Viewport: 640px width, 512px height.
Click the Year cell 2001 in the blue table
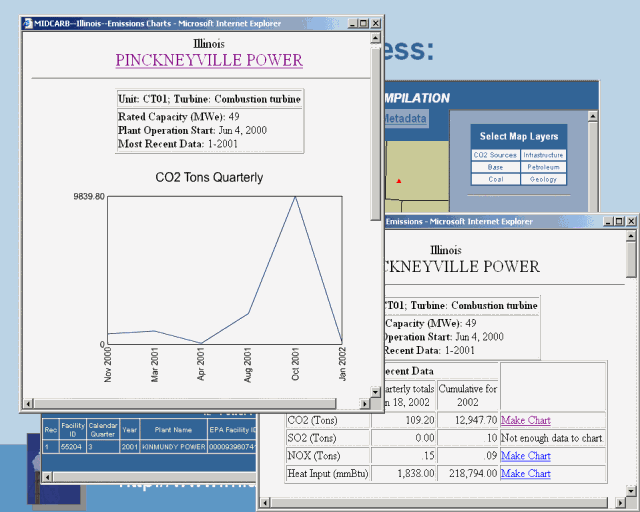pyautogui.click(x=130, y=447)
